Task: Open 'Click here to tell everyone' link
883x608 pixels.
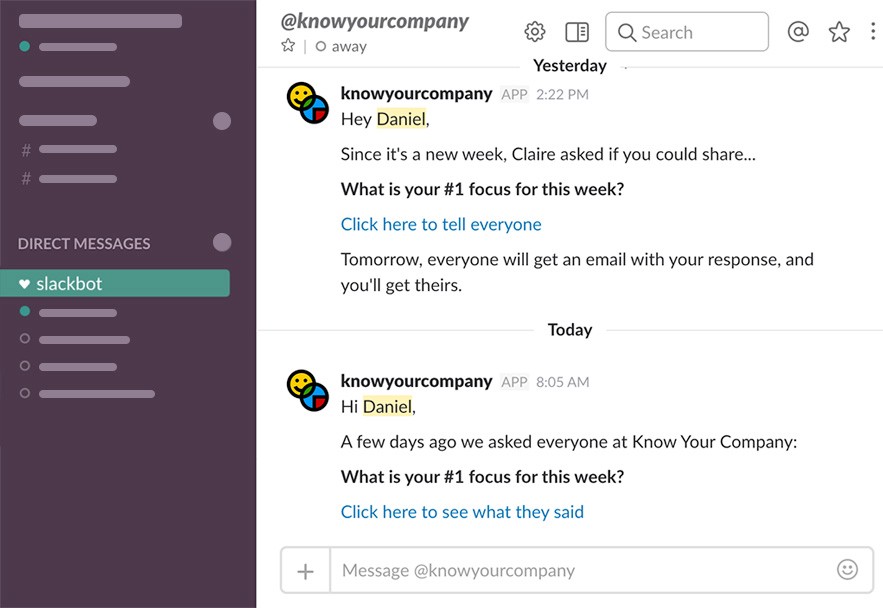Action: 441,225
